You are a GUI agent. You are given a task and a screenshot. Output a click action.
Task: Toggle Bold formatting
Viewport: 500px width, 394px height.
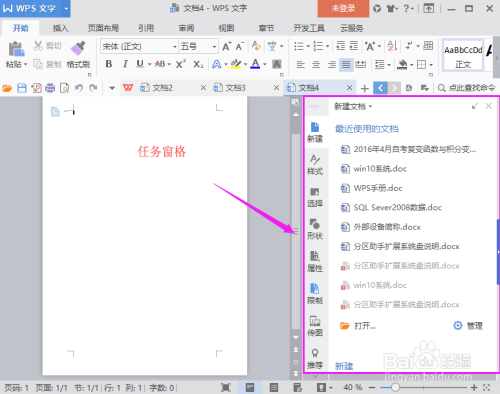point(109,64)
